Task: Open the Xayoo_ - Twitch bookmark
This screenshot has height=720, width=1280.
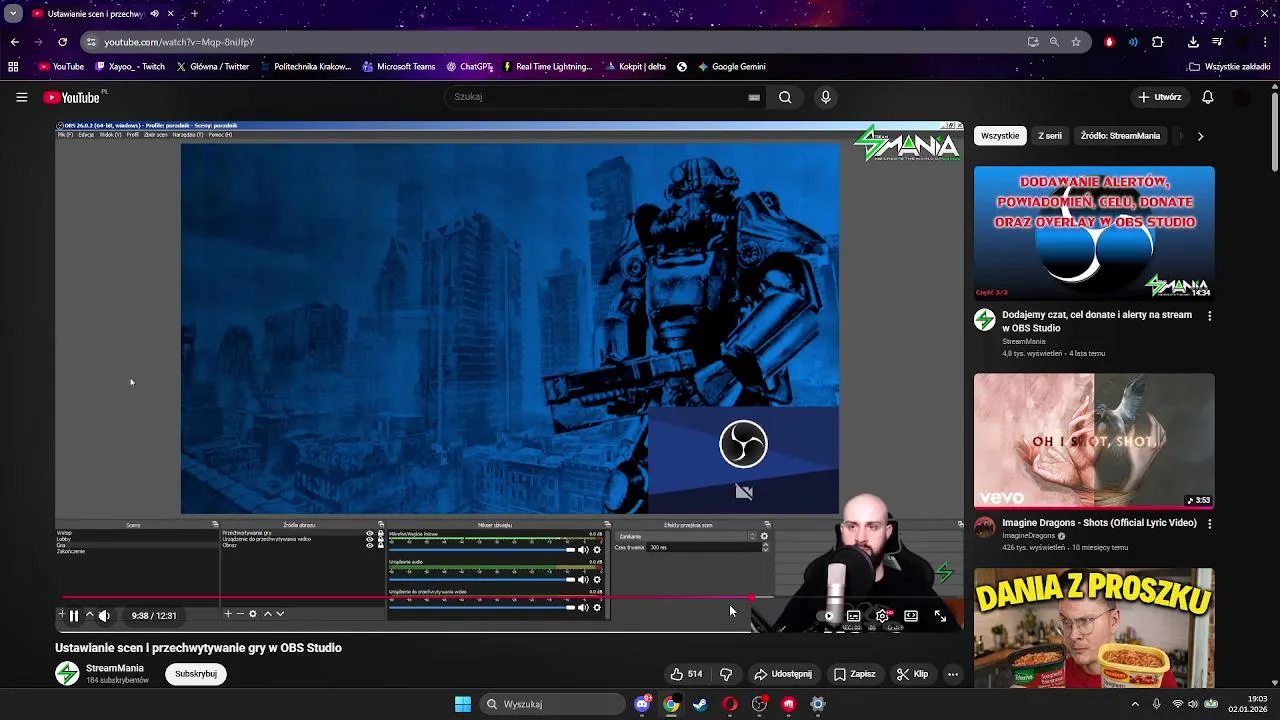Action: point(130,67)
